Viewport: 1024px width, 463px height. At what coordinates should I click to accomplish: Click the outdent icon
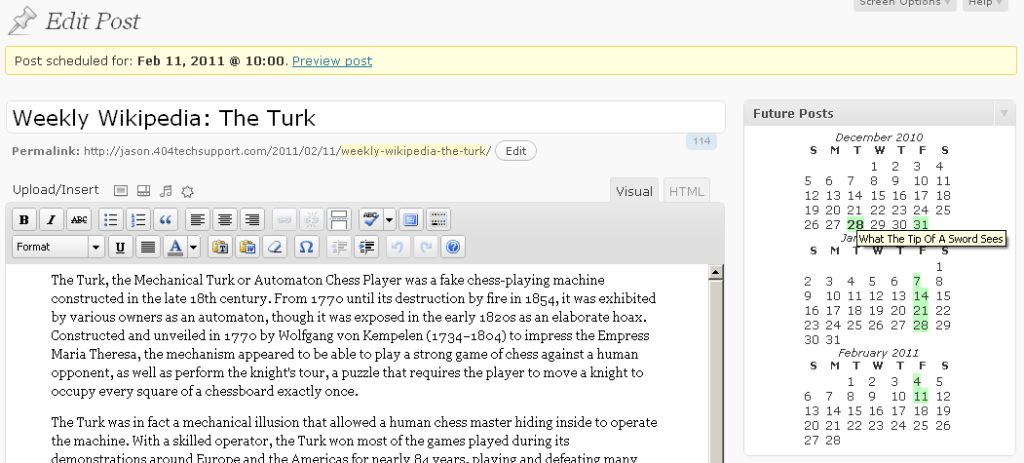[x=339, y=247]
